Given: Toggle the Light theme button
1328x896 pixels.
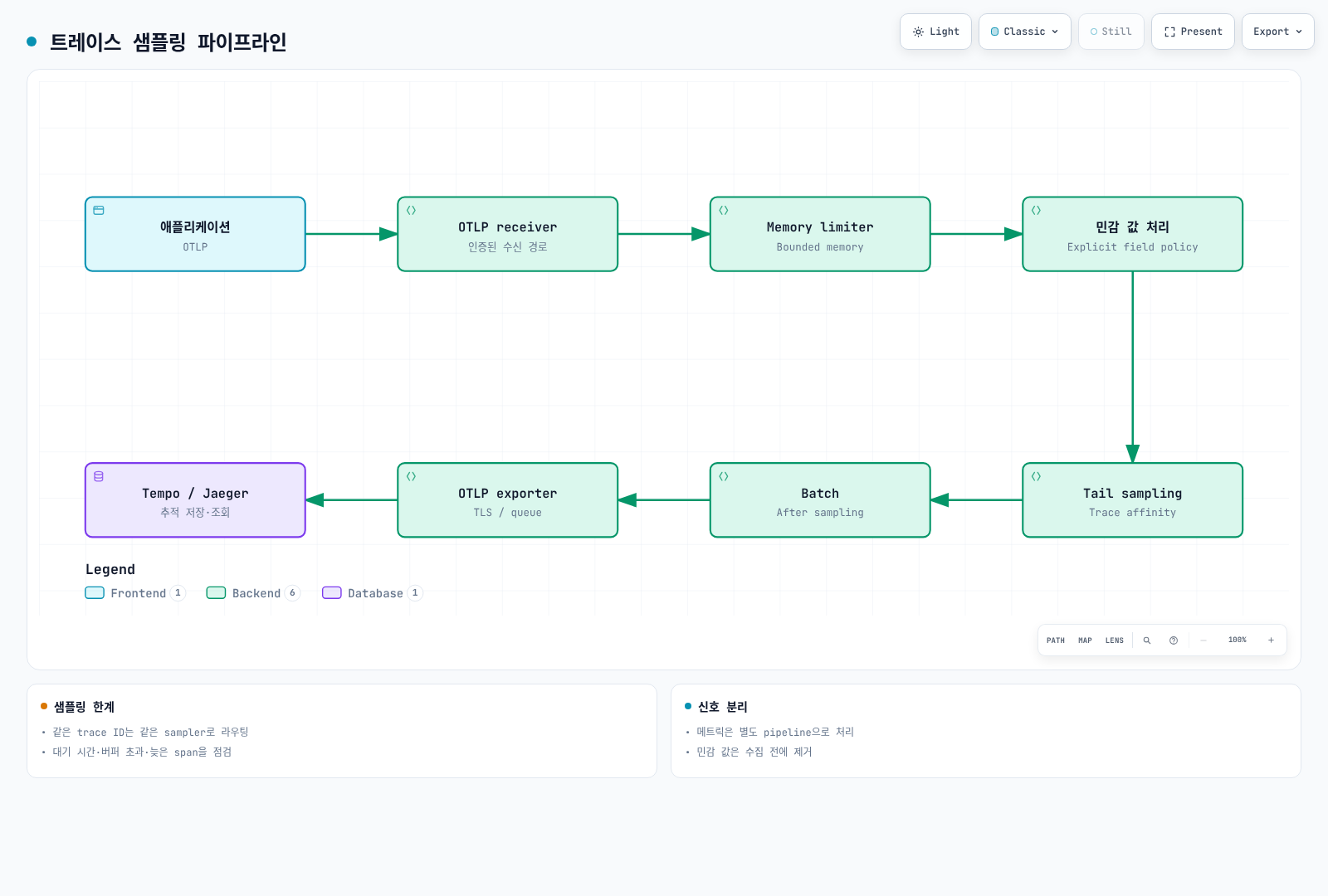Looking at the screenshot, I should coord(935,32).
